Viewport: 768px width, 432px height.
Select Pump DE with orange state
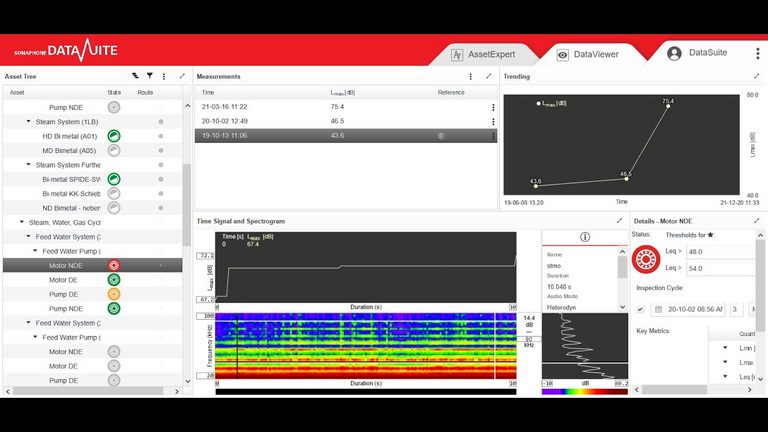[x=64, y=294]
